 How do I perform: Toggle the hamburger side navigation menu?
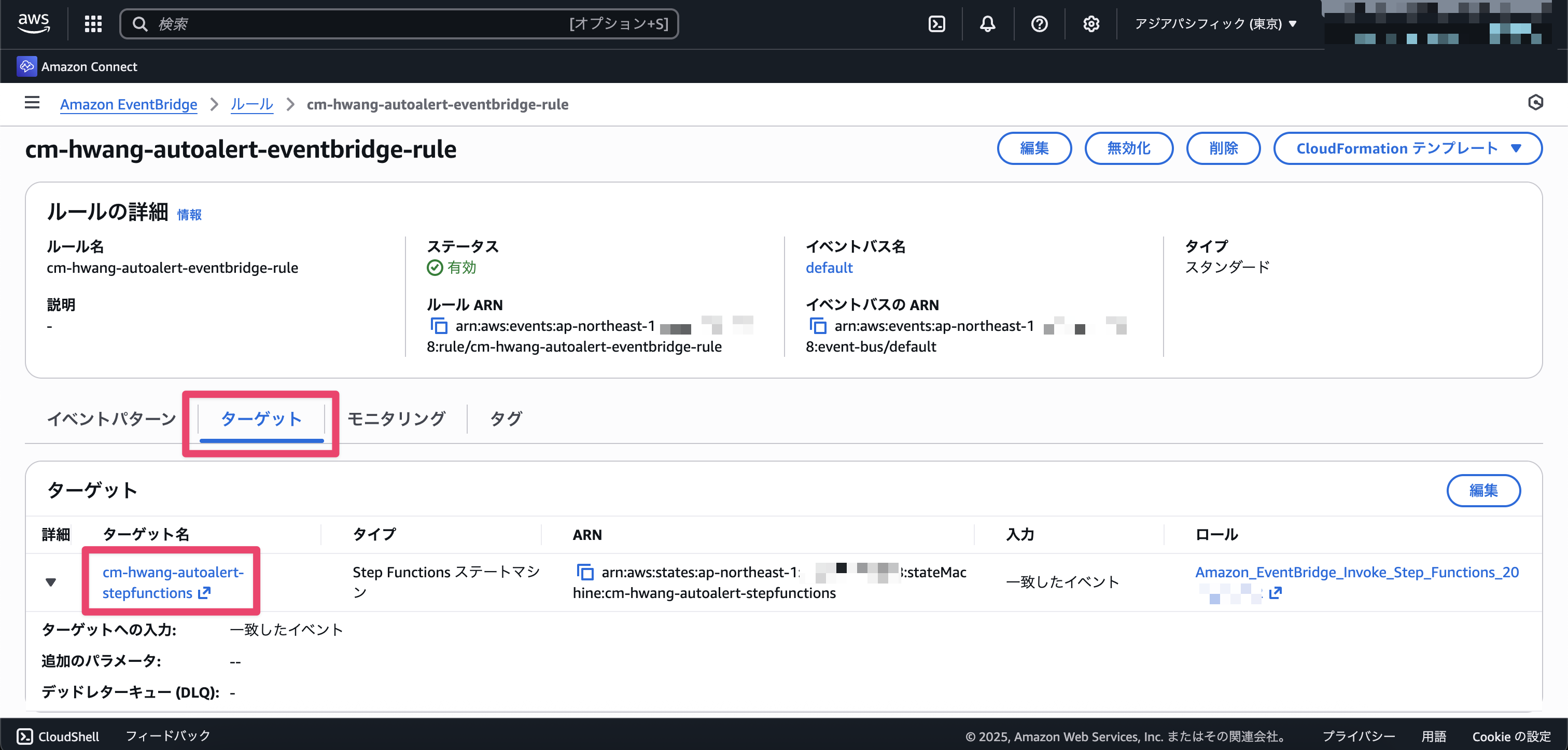click(32, 103)
